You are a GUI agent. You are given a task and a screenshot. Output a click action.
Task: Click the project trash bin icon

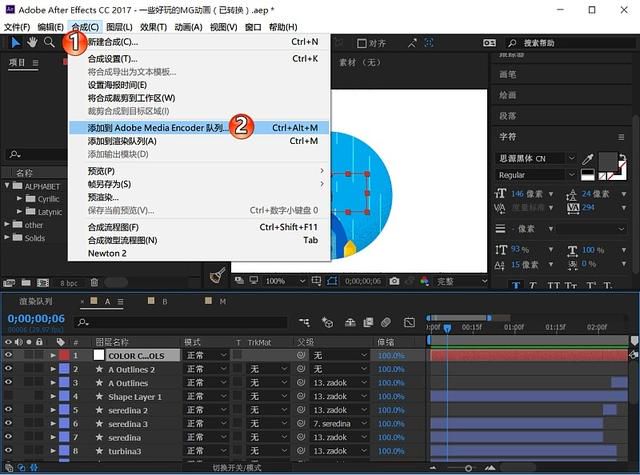point(94,282)
